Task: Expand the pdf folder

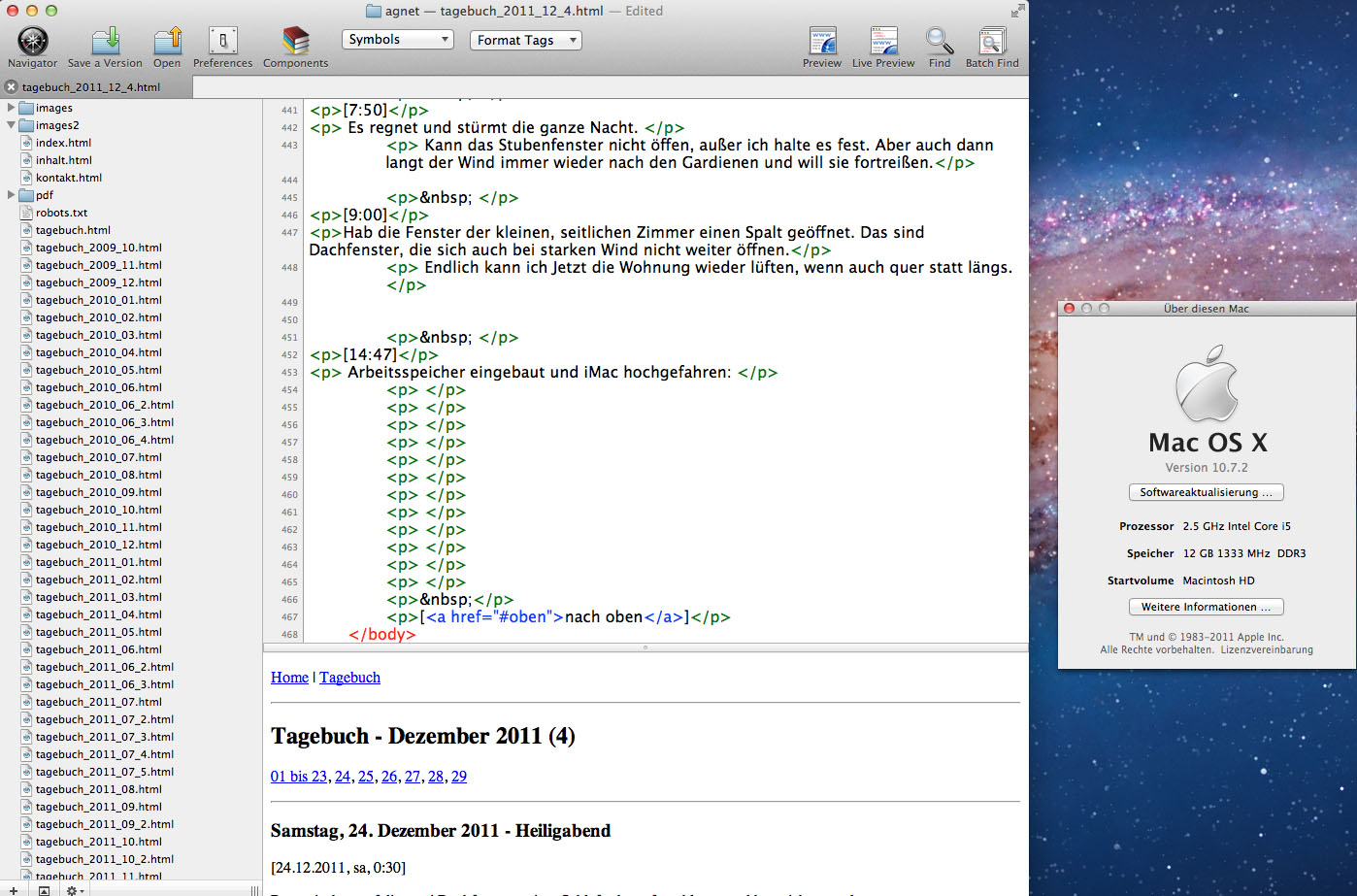Action: pos(11,195)
